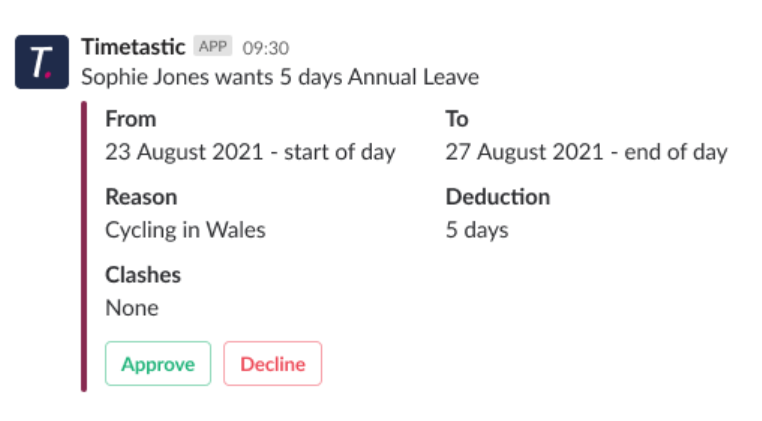This screenshot has width=762, height=421.
Task: Click the Reason field label
Action: [141, 197]
